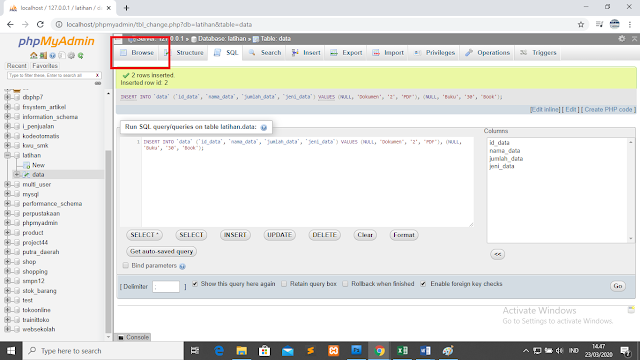Switch to the Structure tab
The width and height of the screenshot is (640, 360).
pyautogui.click(x=184, y=53)
